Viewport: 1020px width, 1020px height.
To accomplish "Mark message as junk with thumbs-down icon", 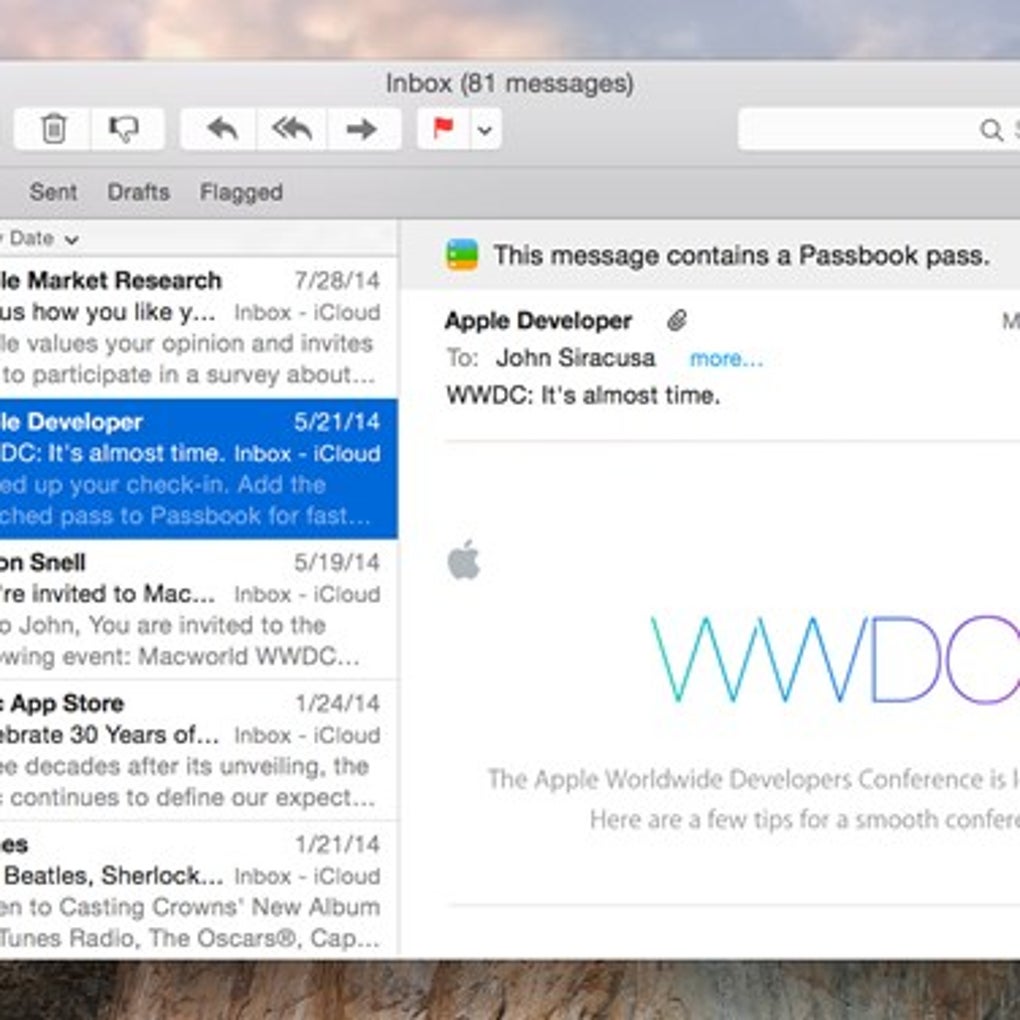I will pyautogui.click(x=126, y=129).
